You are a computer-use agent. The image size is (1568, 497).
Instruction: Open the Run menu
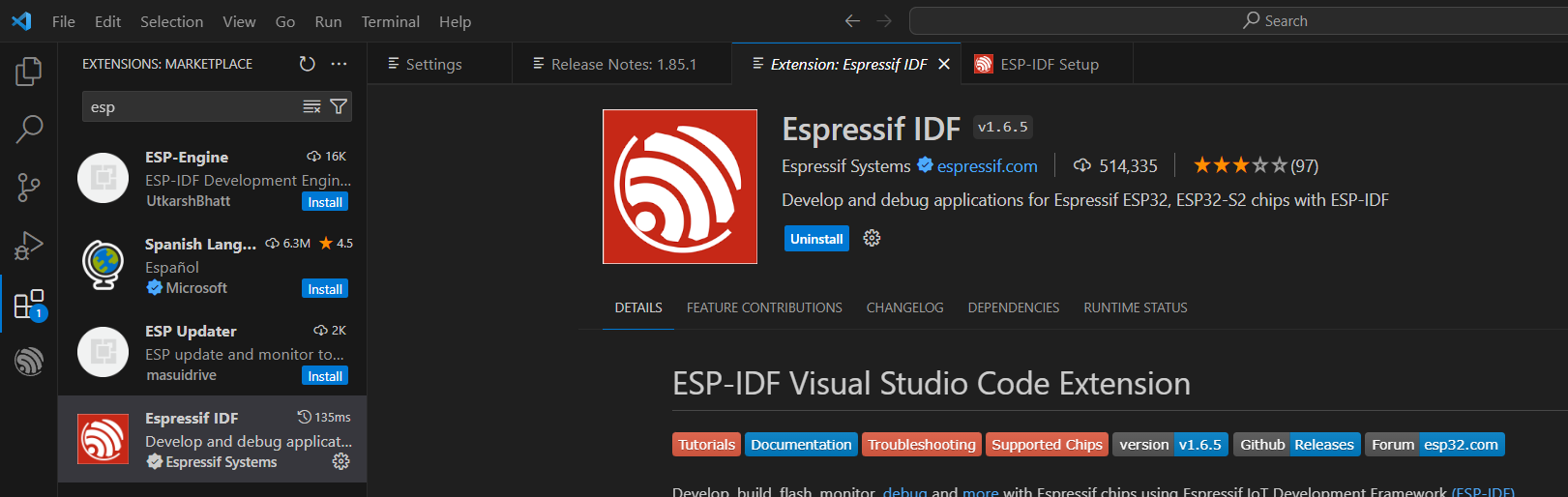pyautogui.click(x=329, y=21)
